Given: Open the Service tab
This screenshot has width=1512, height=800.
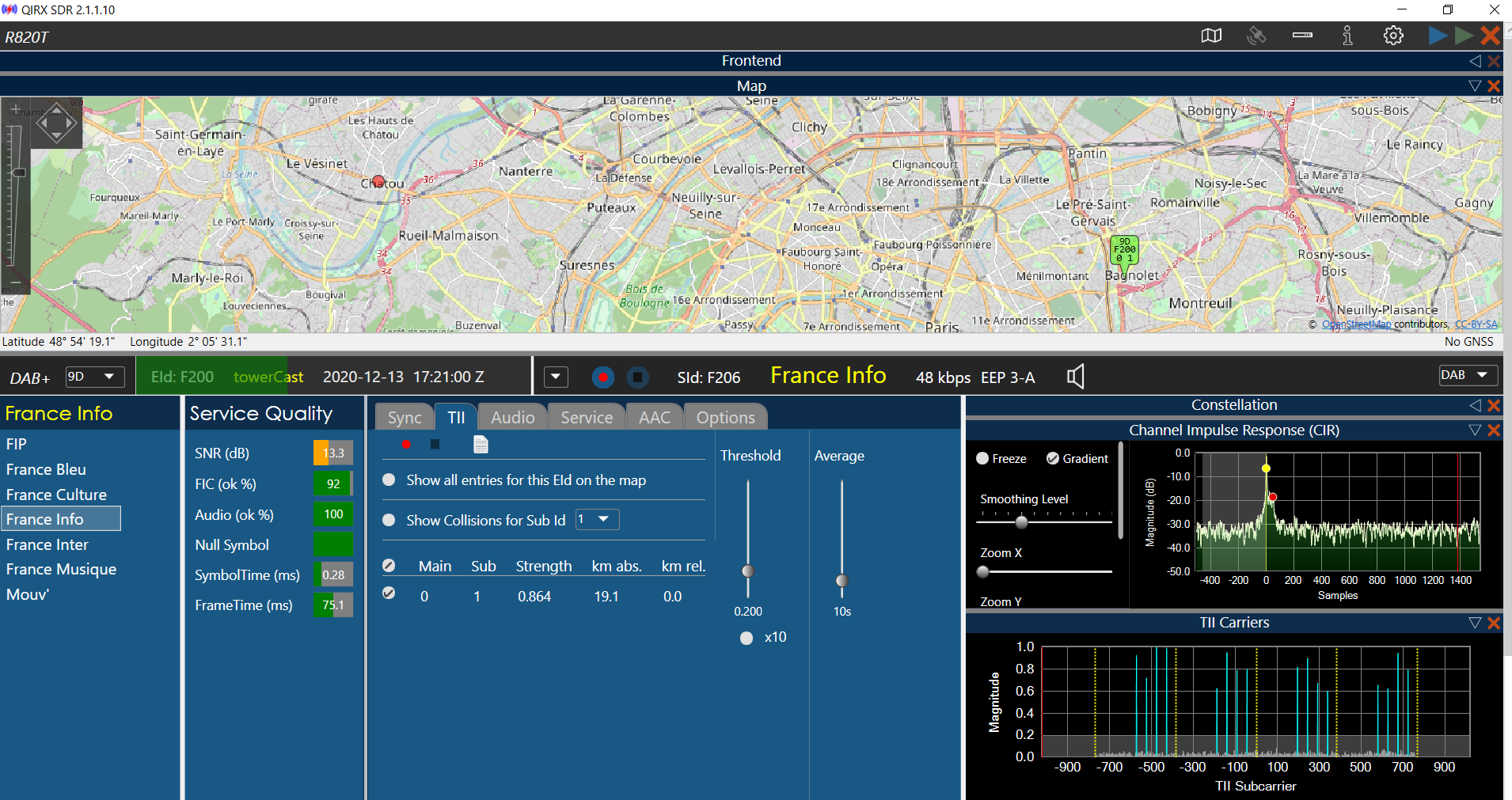Looking at the screenshot, I should (587, 417).
